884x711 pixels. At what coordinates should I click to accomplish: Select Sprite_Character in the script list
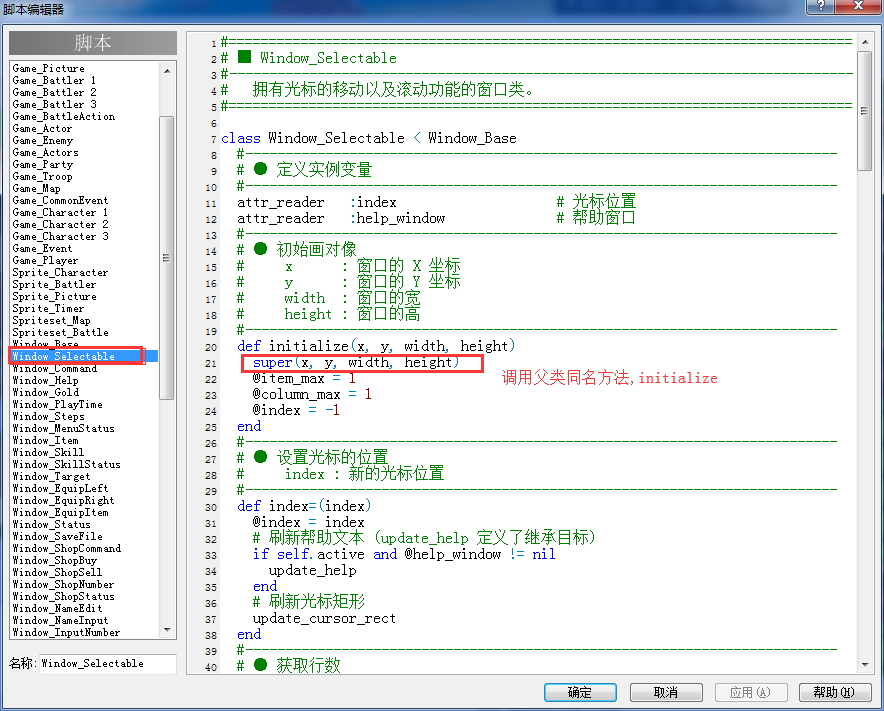(60, 272)
